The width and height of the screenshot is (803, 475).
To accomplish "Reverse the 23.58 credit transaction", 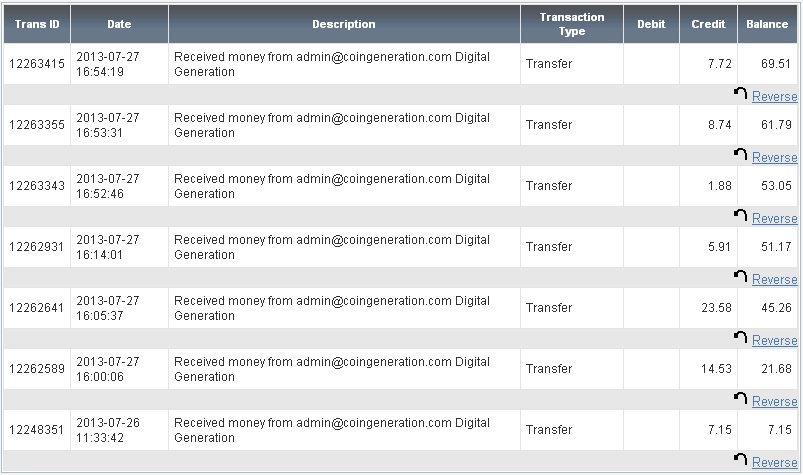I will pos(774,341).
